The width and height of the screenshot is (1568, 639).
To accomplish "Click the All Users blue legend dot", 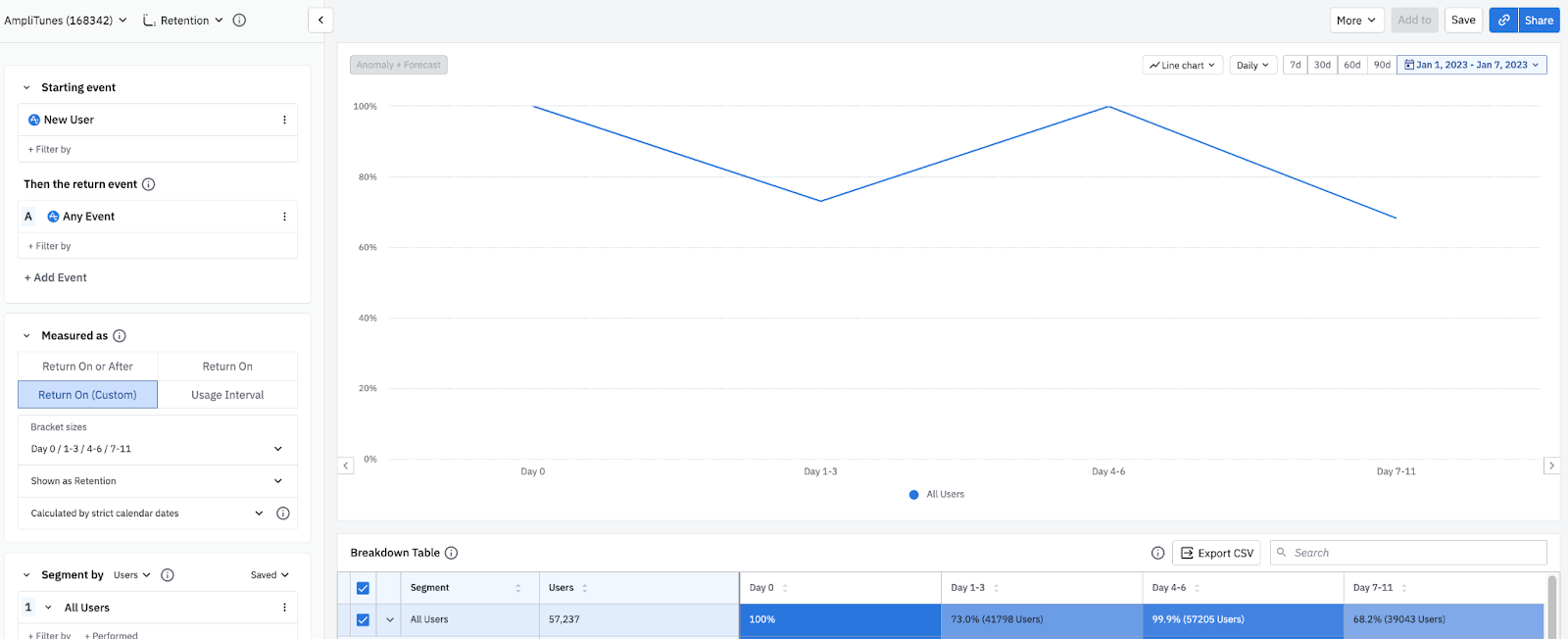I will [x=914, y=495].
